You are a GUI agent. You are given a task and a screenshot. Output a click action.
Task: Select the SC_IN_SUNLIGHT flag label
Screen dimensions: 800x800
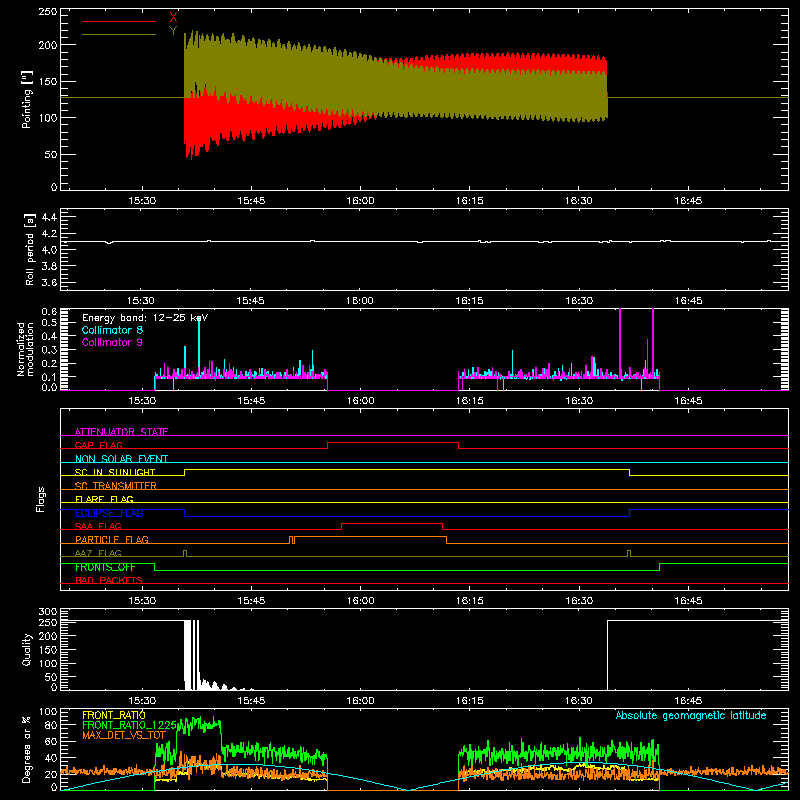click(x=115, y=472)
